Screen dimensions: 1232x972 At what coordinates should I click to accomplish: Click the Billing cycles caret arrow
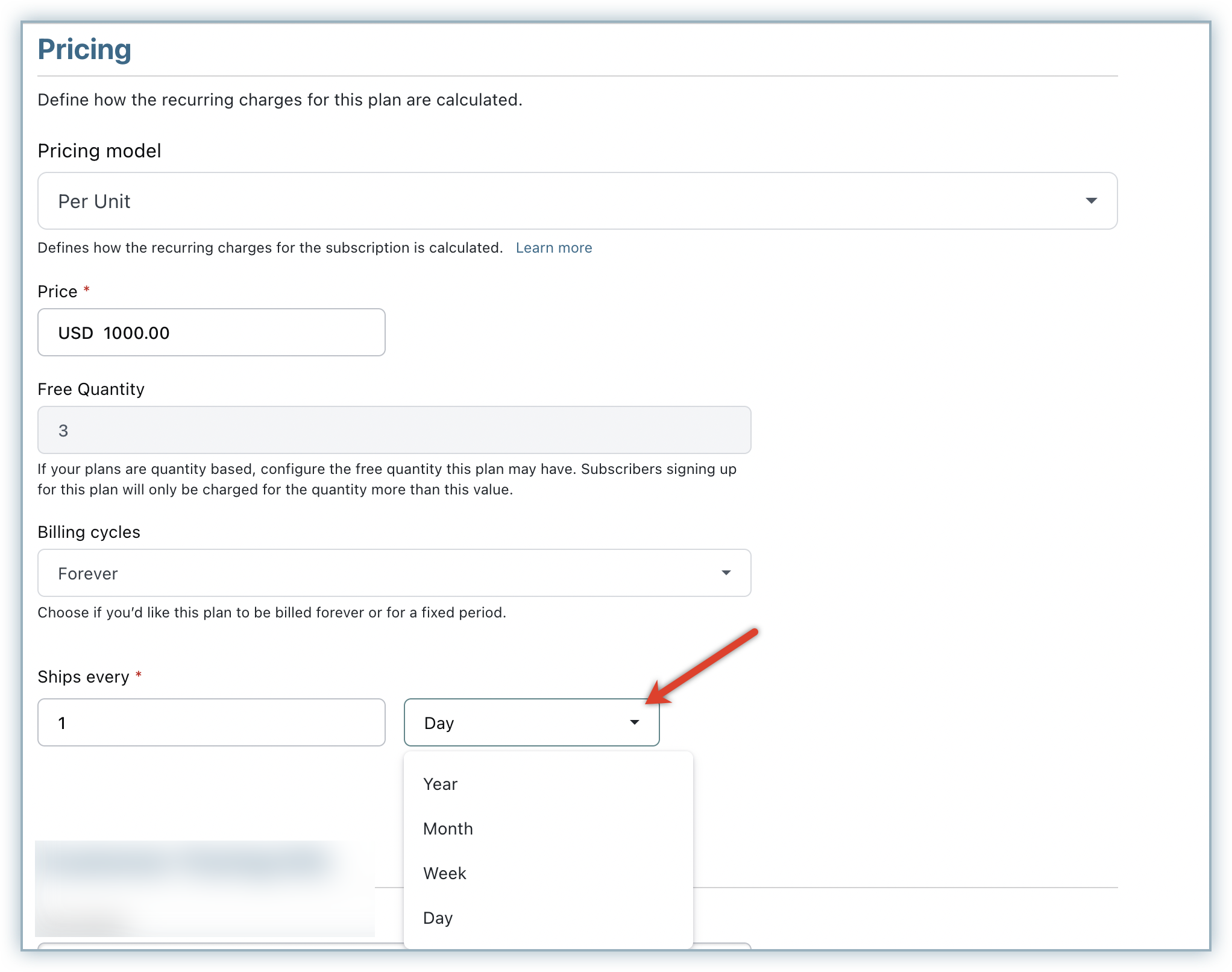[726, 573]
